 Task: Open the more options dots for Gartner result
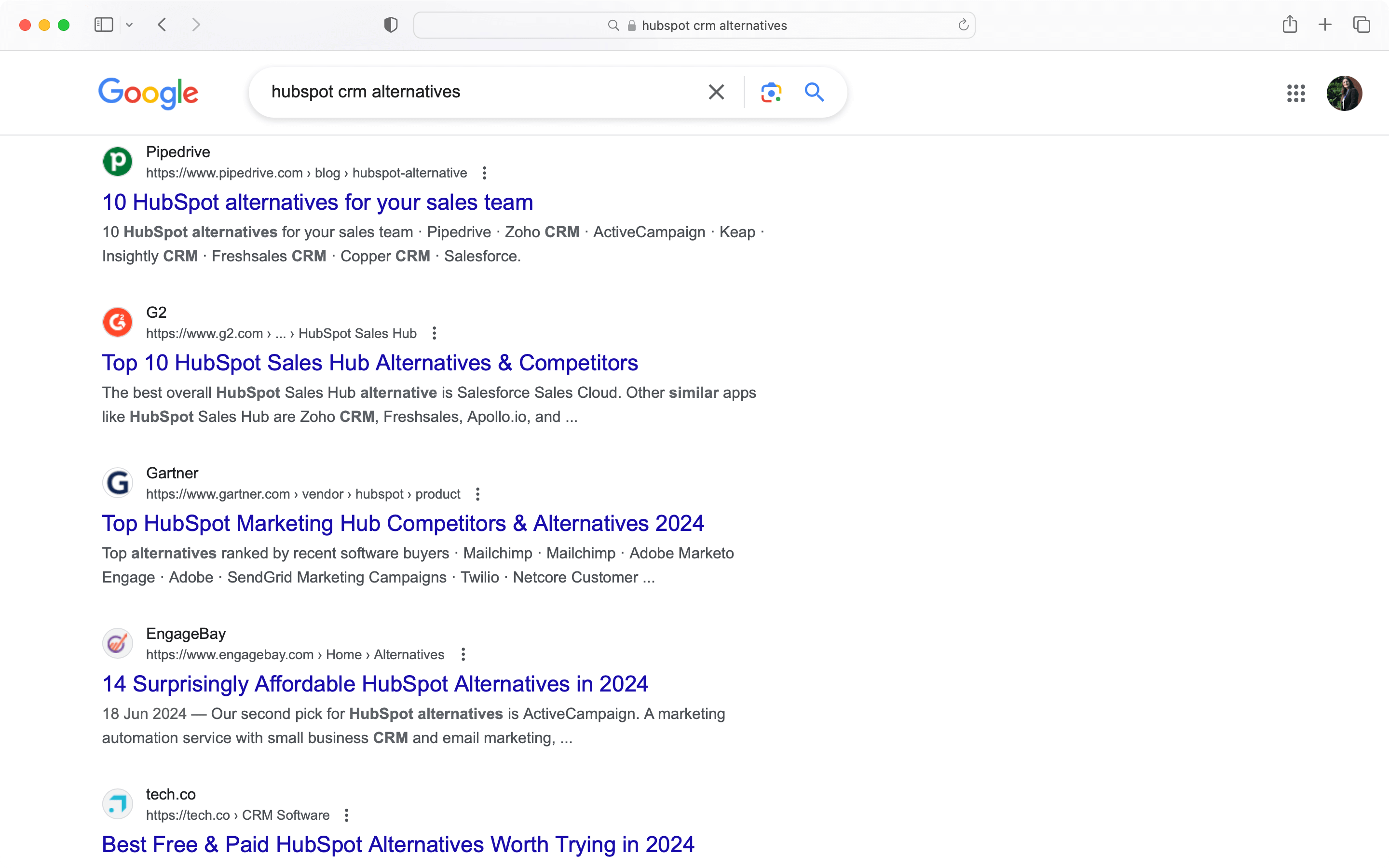point(477,494)
